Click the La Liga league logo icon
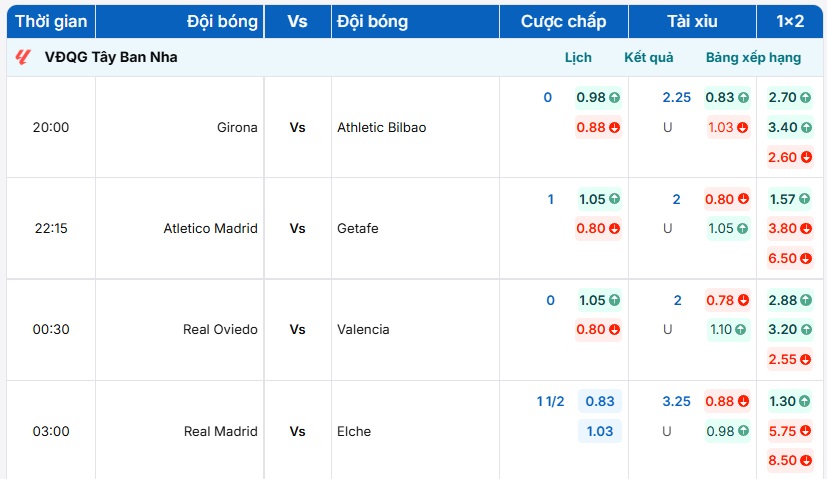Screen dimensions: 827x479 point(23,58)
